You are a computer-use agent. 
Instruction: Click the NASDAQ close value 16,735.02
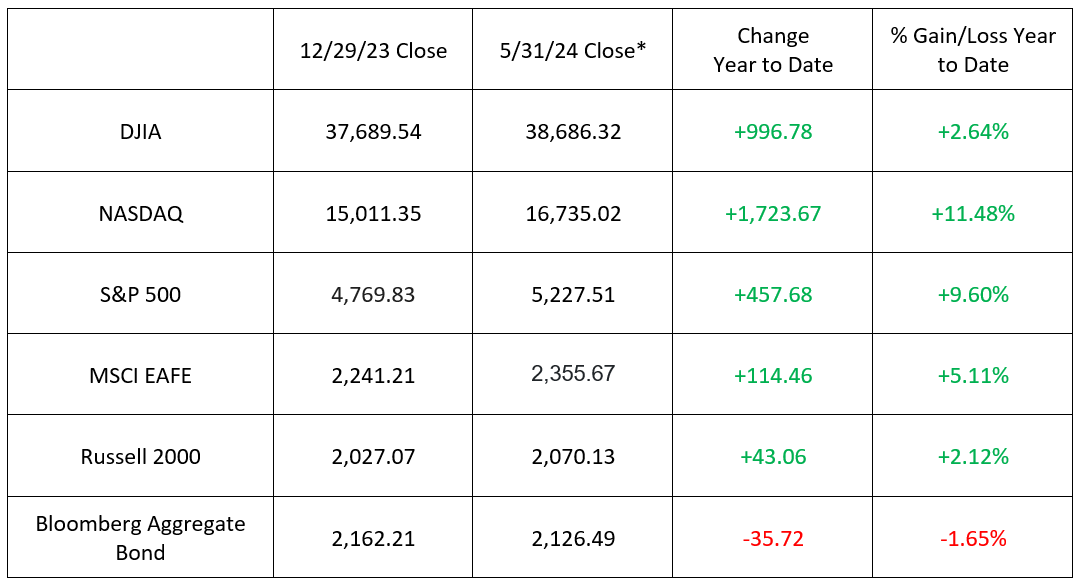pyautogui.click(x=573, y=214)
